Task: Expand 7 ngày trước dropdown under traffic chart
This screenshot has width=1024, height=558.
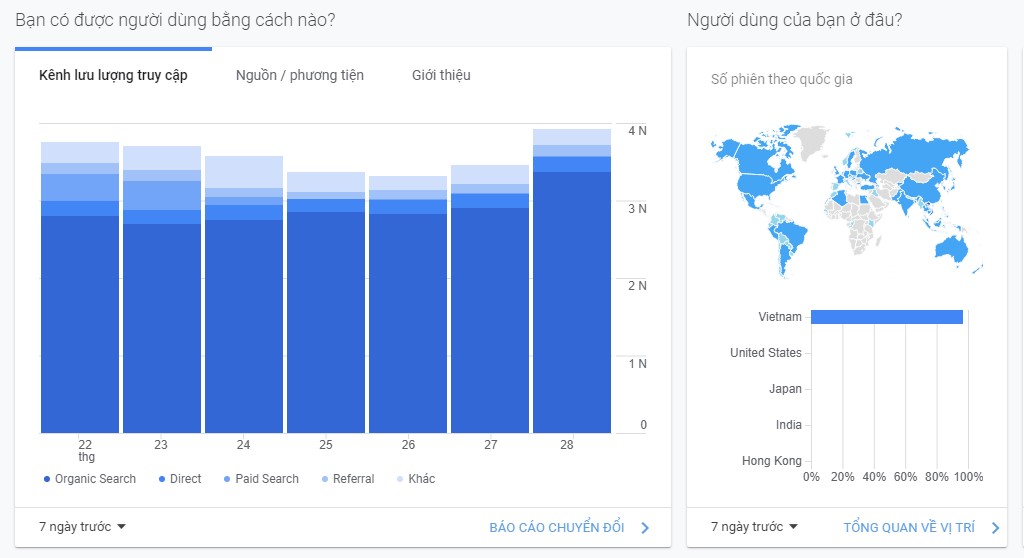Action: [82, 527]
